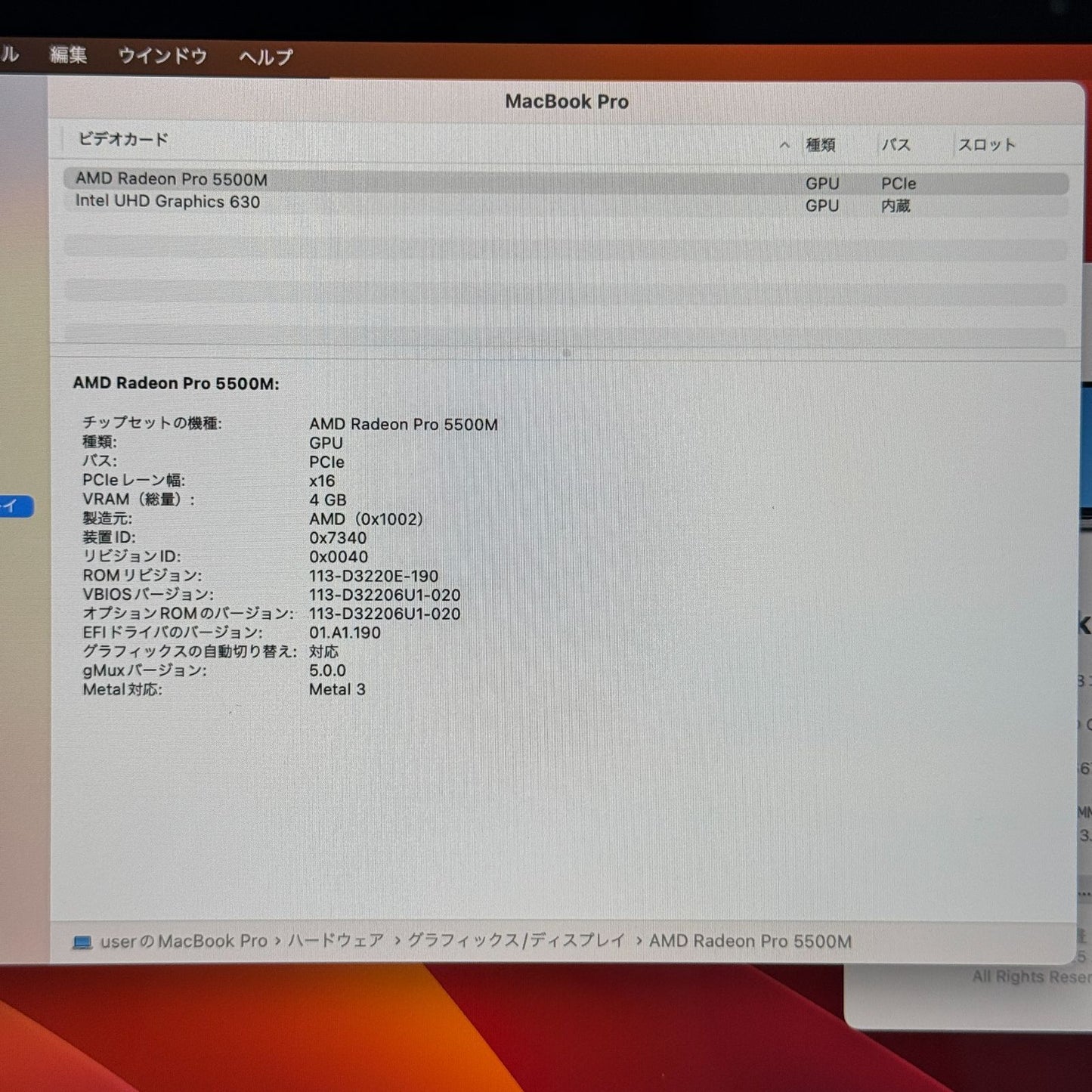
Task: Click the 0x0040 revision ID value
Action: coord(339,556)
